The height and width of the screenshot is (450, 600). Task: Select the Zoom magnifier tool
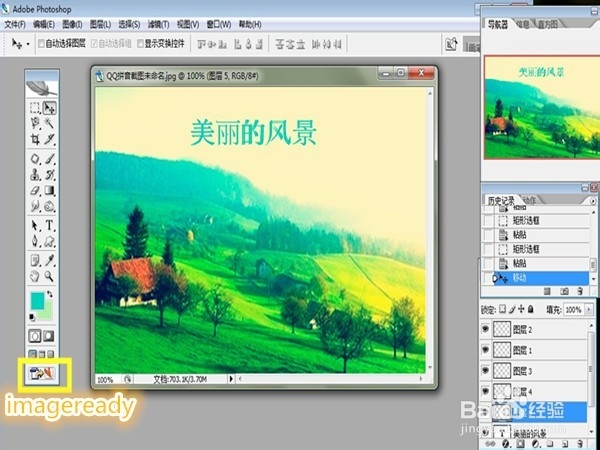click(x=49, y=276)
